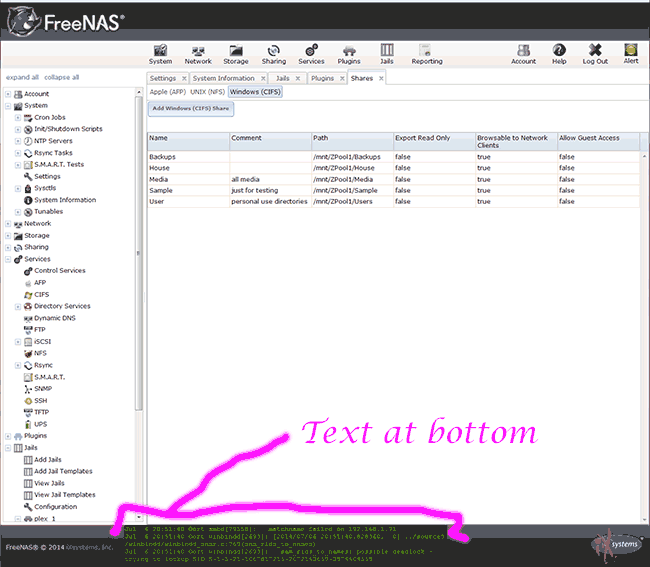This screenshot has width=650, height=567.
Task: Select the UNIX (NFS) shares subtab
Action: (x=207, y=92)
